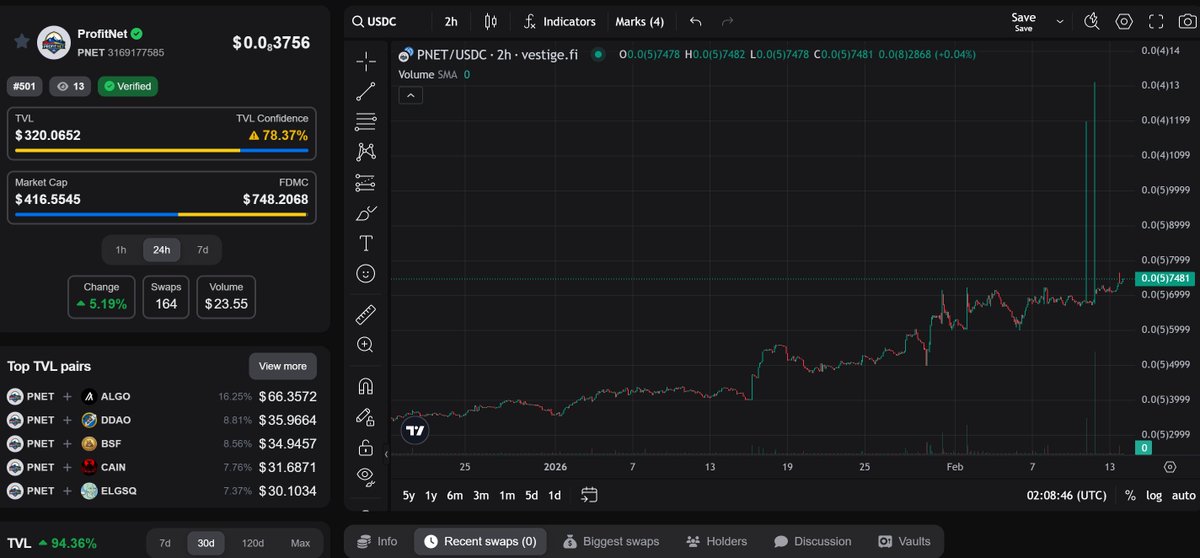Open chart settings hexagon icon
1200x558 pixels.
point(1124,21)
